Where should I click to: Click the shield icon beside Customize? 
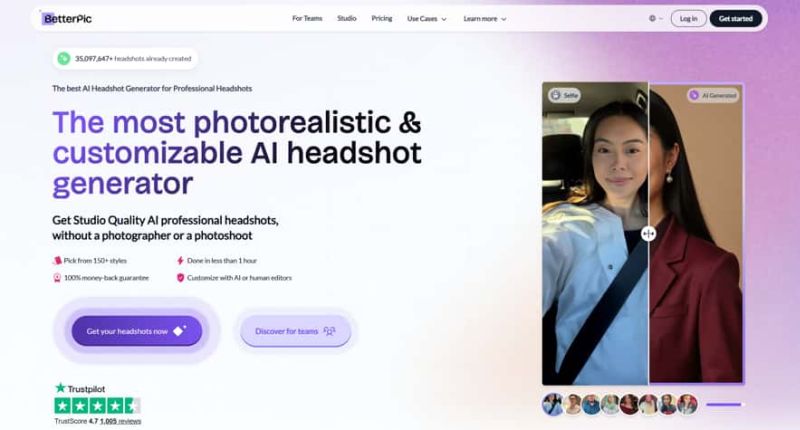coord(180,277)
